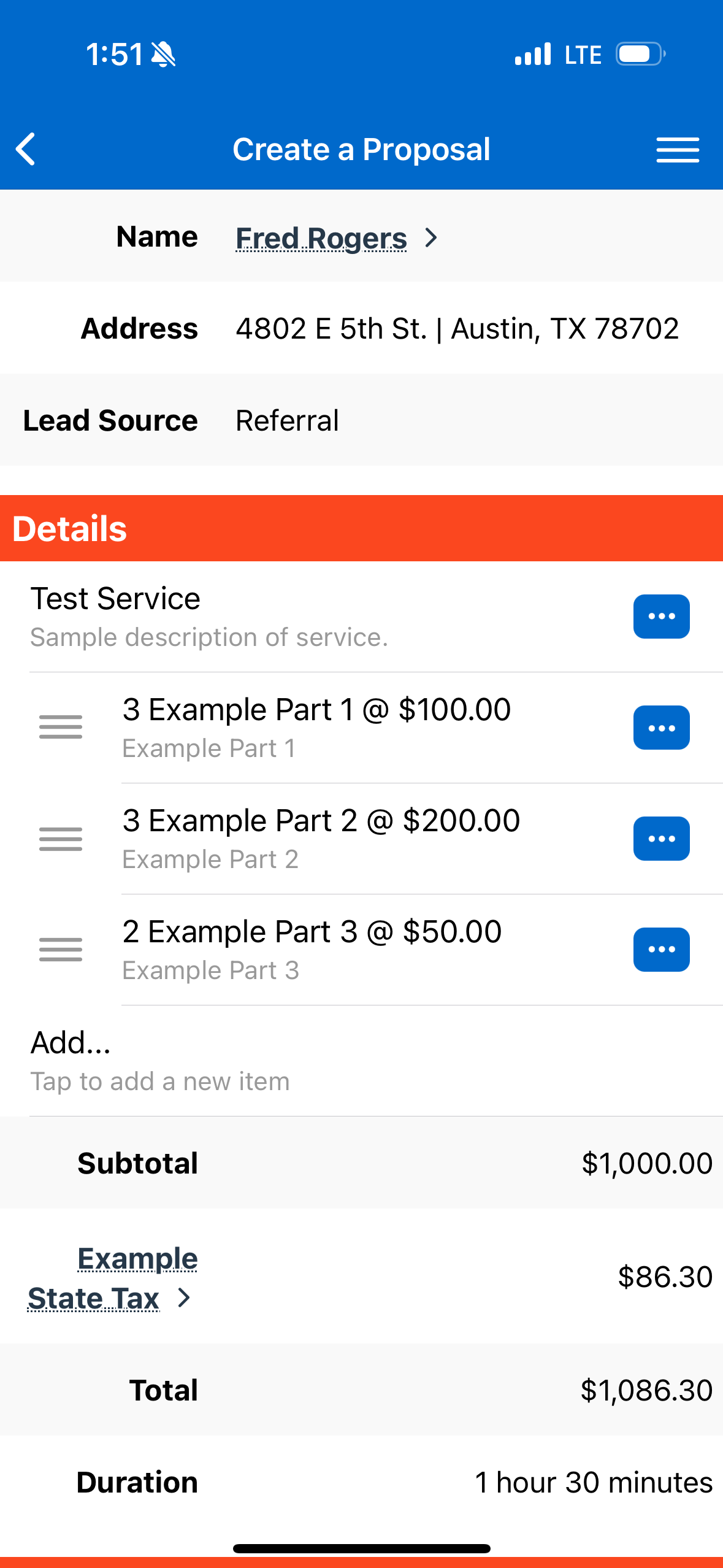Grab reorder handle for Example Part 1
723x1568 pixels.
[61, 728]
